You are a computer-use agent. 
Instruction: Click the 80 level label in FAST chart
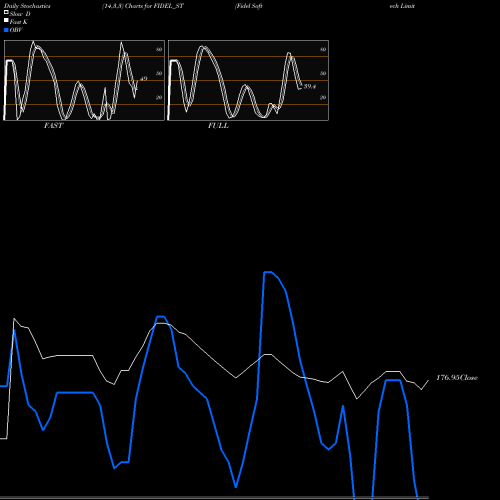click(x=159, y=49)
